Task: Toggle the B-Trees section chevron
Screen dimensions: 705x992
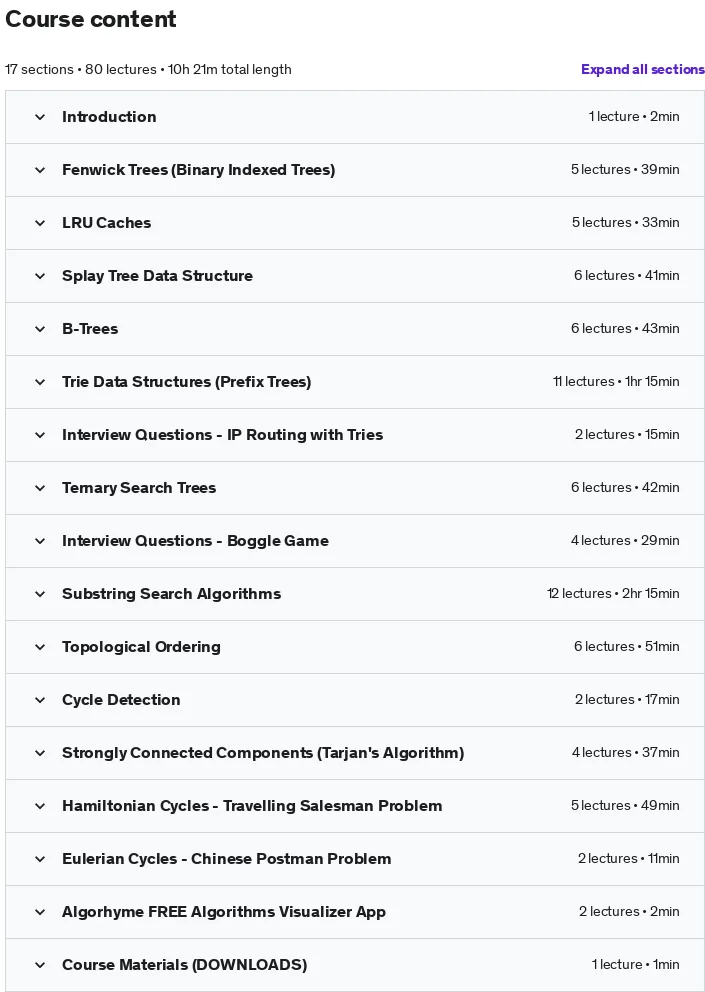Action: [40, 329]
